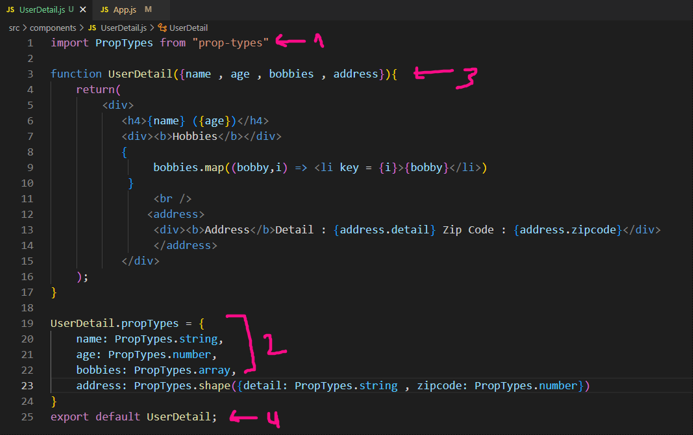The image size is (693, 435).
Task: Open the UserDetail.js breadcrumb dropdown
Action: 123,28
